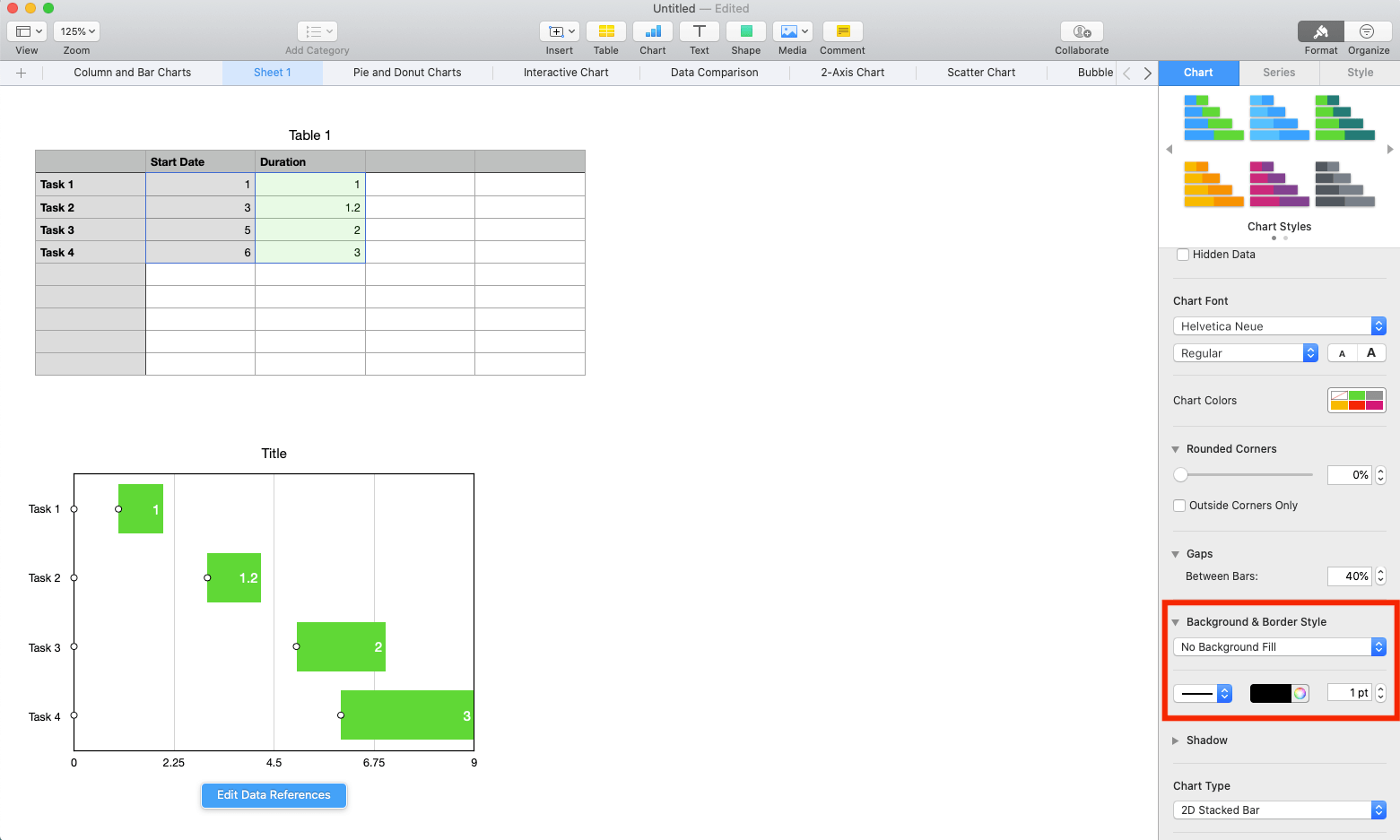Open the Media toolbar icon
1400x840 pixels.
[x=792, y=32]
